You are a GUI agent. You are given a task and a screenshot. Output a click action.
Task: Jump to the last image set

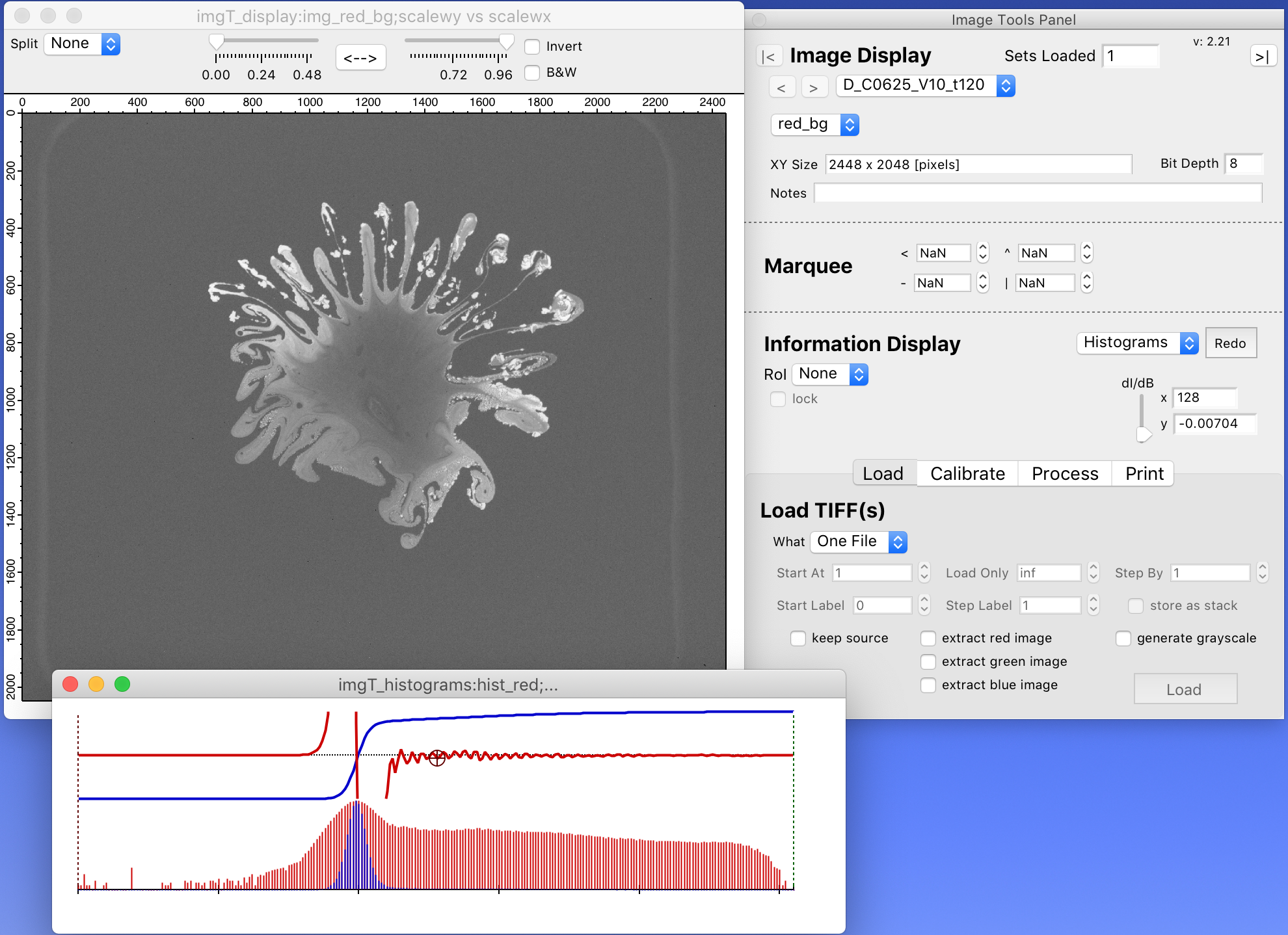(1263, 56)
